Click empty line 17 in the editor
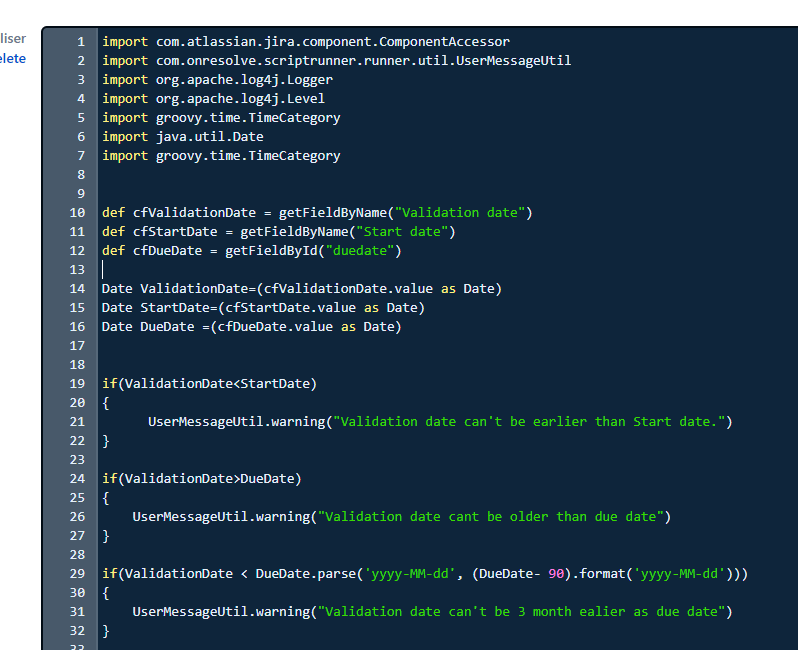 coord(400,346)
